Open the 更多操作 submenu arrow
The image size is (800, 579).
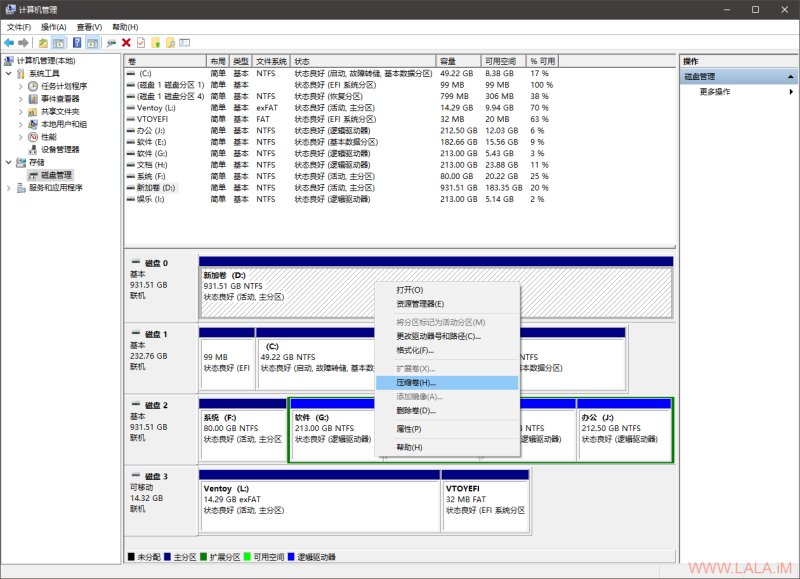pyautogui.click(x=791, y=92)
